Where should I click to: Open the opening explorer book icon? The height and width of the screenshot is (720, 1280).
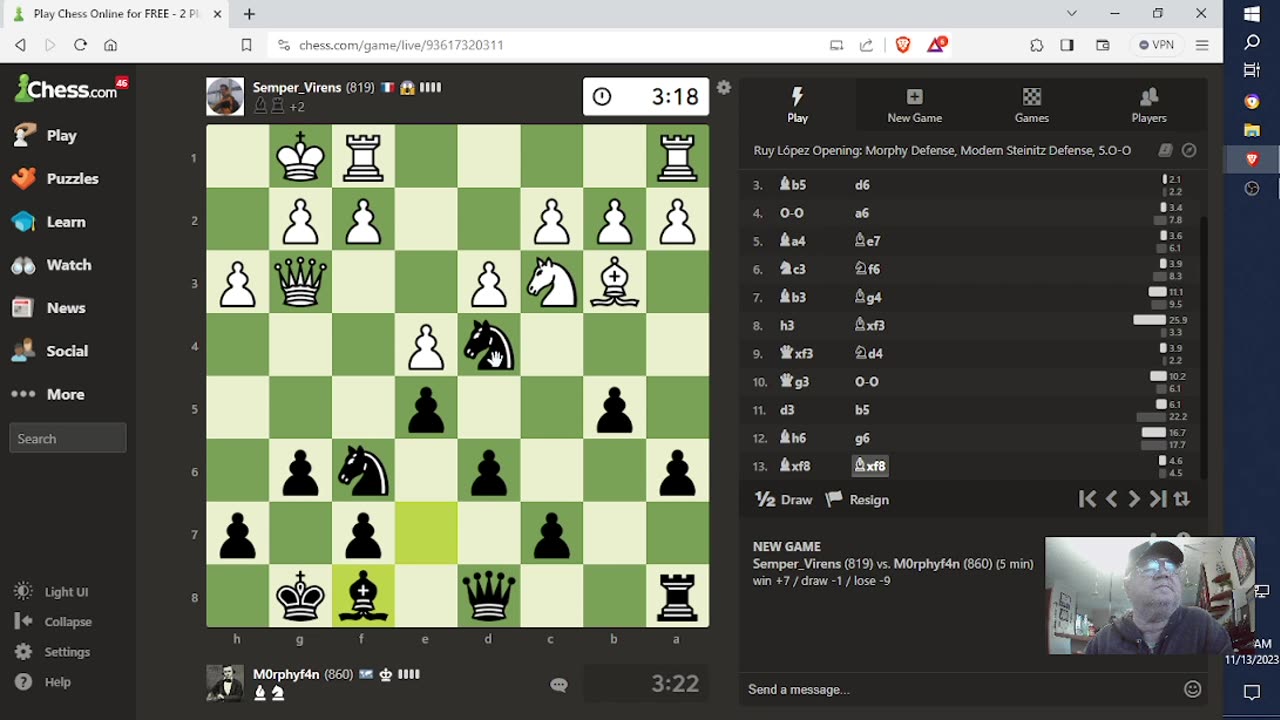pyautogui.click(x=1165, y=150)
